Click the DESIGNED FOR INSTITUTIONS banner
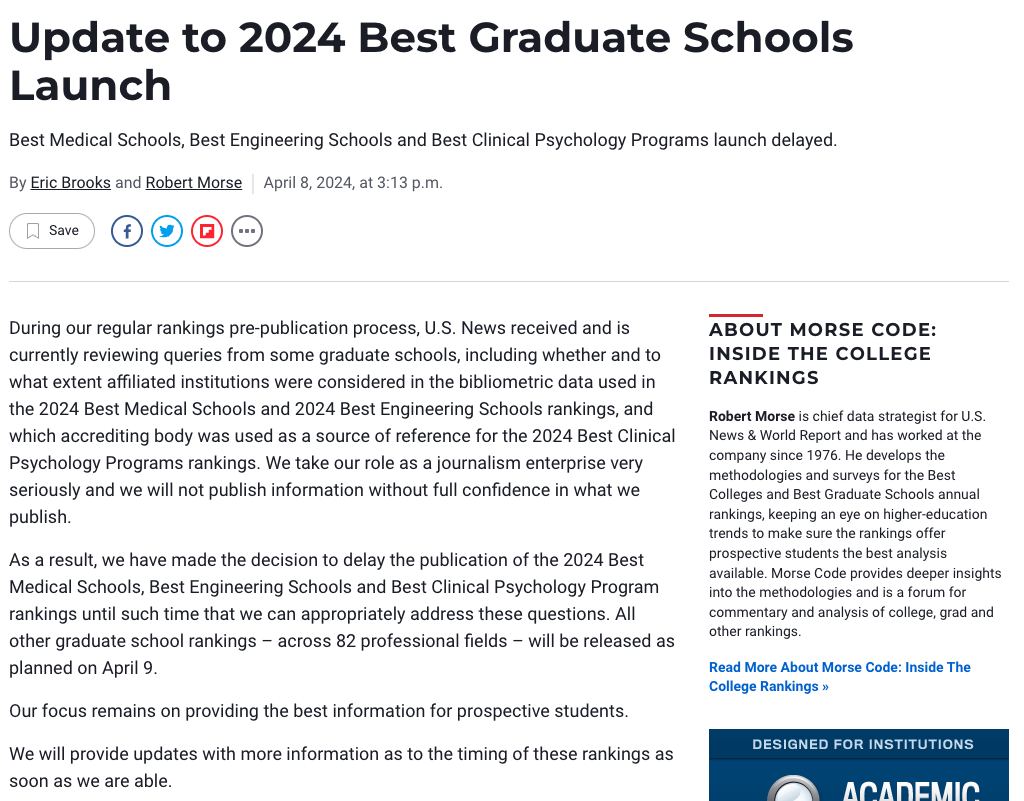 (x=858, y=744)
